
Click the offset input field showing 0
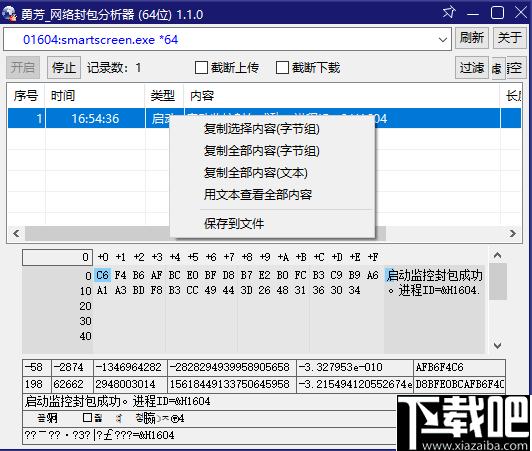click(57, 257)
